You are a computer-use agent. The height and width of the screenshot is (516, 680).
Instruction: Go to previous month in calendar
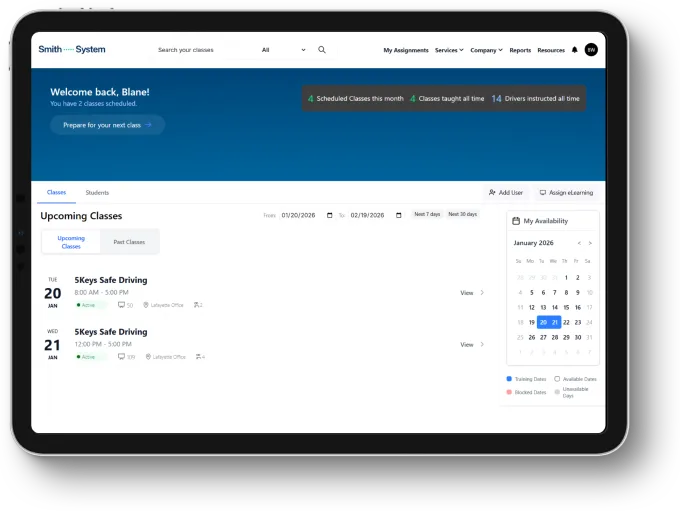[579, 243]
